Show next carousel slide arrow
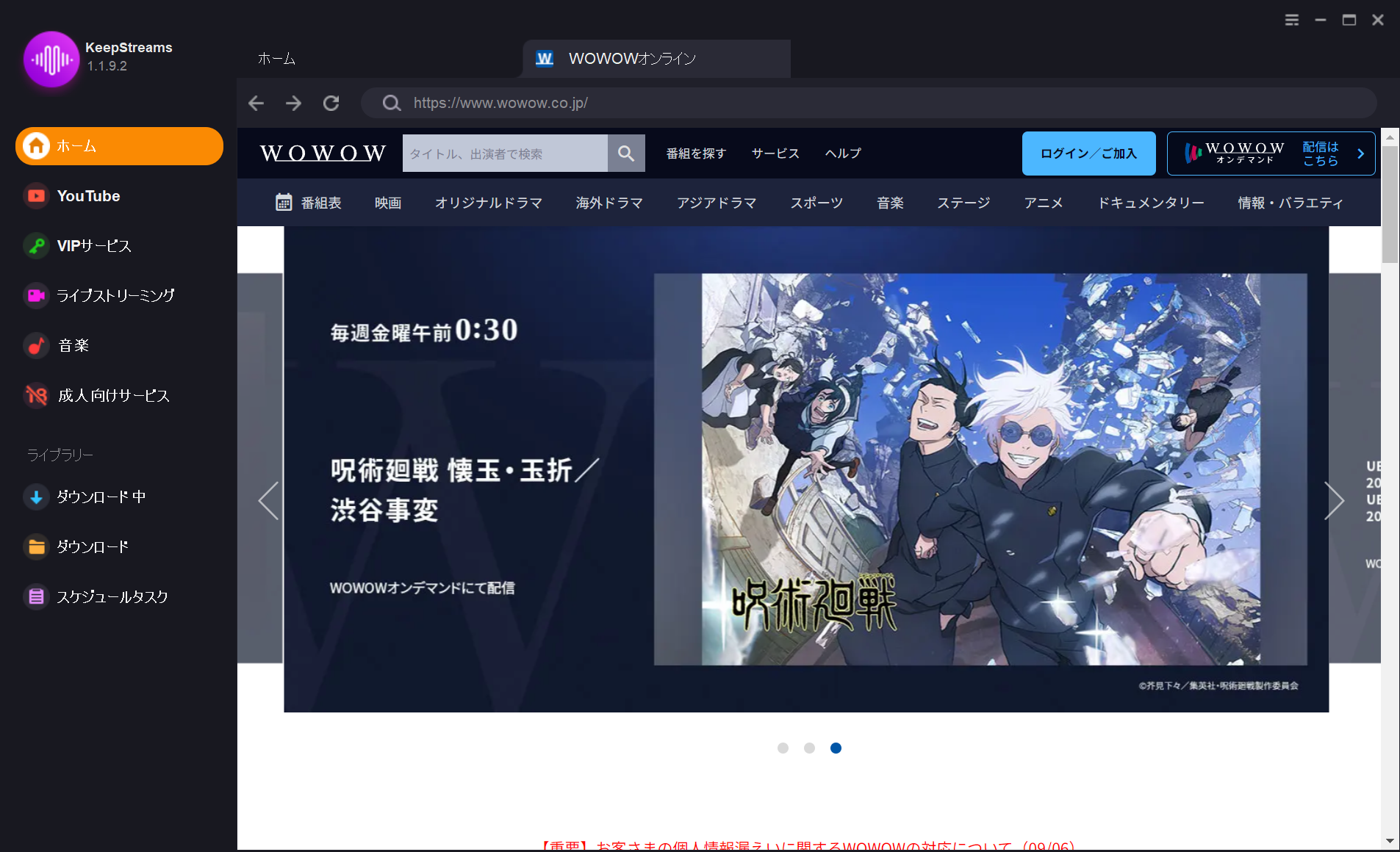This screenshot has width=1400, height=852. click(x=1334, y=501)
